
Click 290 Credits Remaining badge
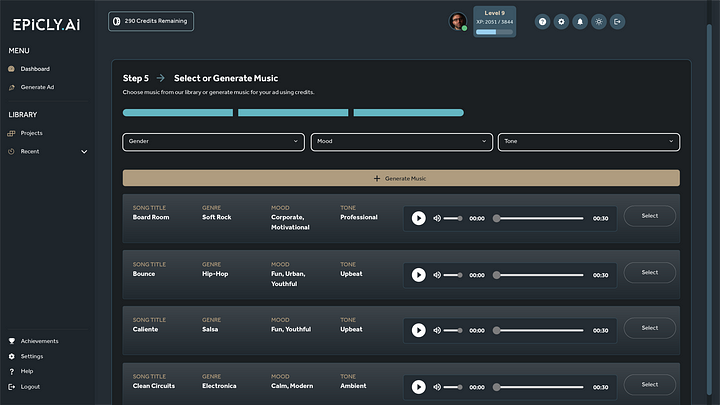(x=151, y=21)
